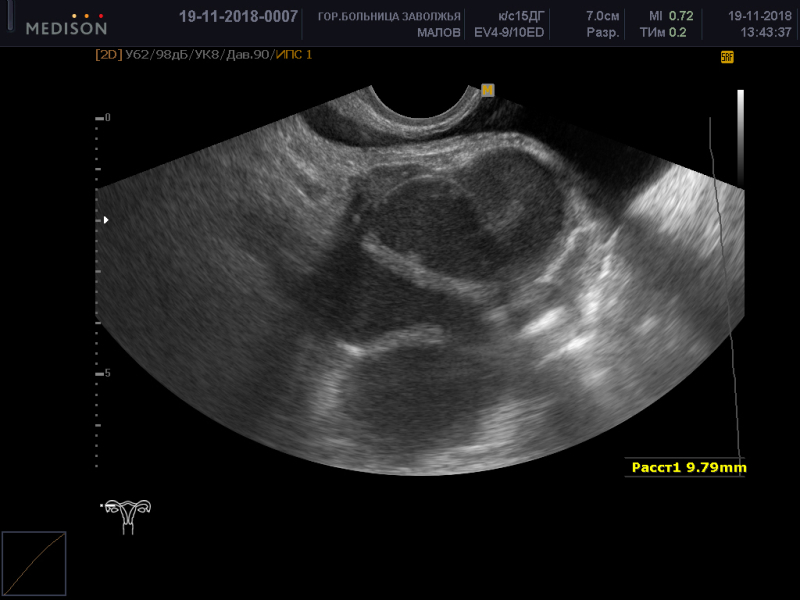800x600 pixels.
Task: Click the grayscale bar
Action: [x=740, y=139]
